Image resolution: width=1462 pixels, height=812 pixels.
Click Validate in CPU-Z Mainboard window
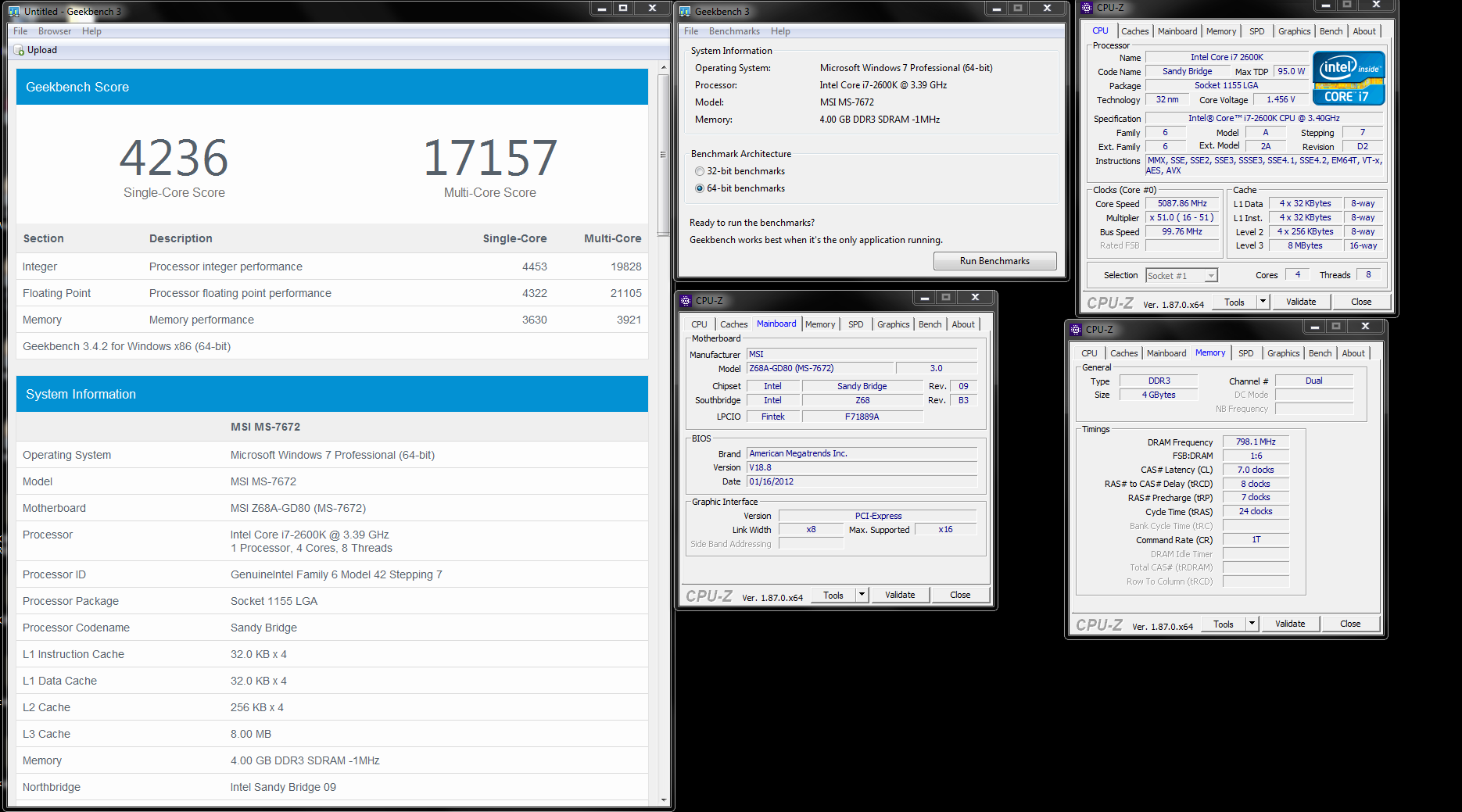coord(900,595)
